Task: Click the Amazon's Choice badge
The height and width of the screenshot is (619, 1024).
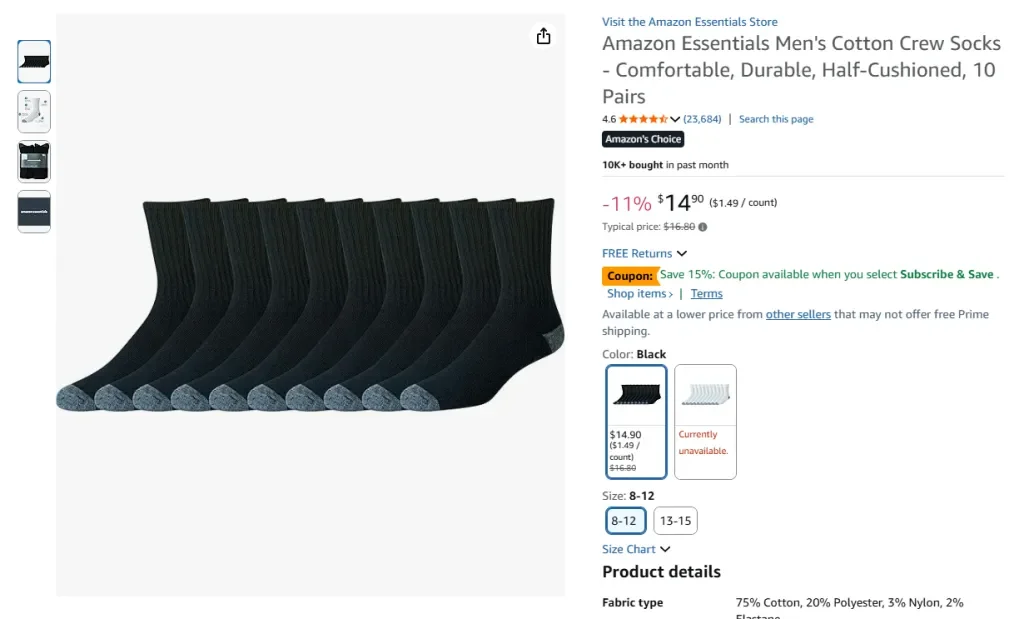Action: coord(642,139)
